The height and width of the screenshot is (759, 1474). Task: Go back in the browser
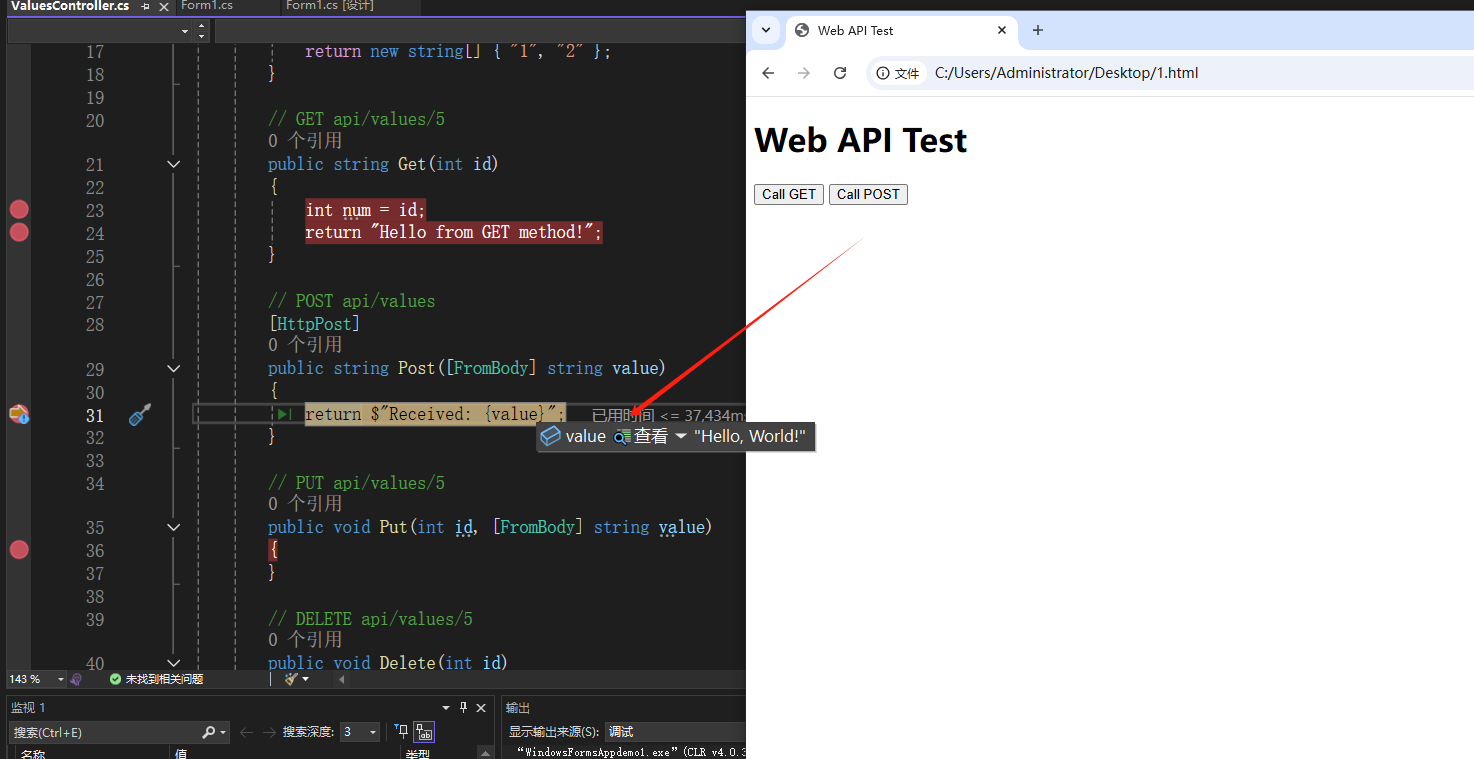768,73
